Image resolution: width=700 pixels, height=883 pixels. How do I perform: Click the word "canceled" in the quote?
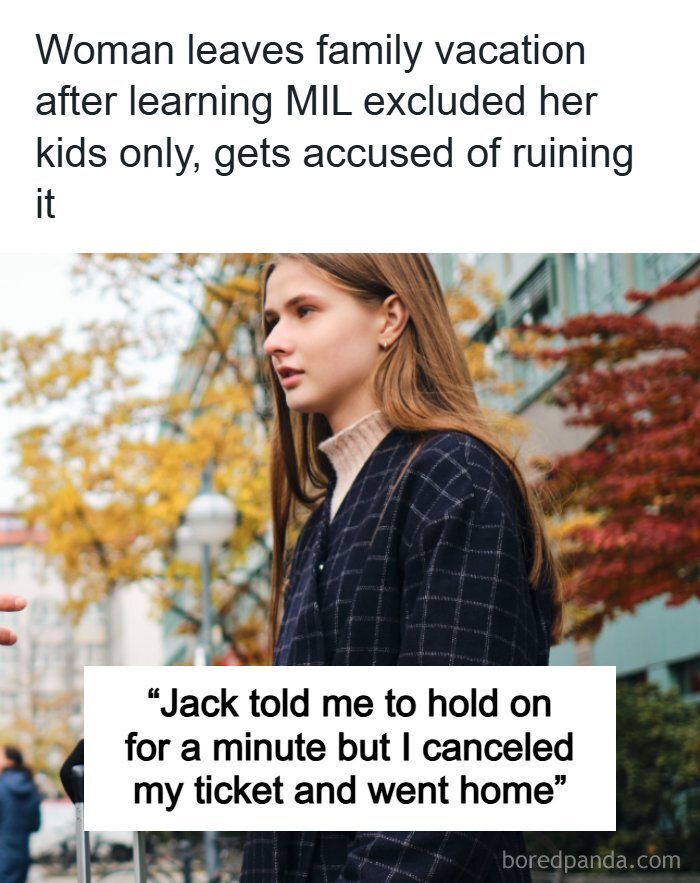[498, 747]
